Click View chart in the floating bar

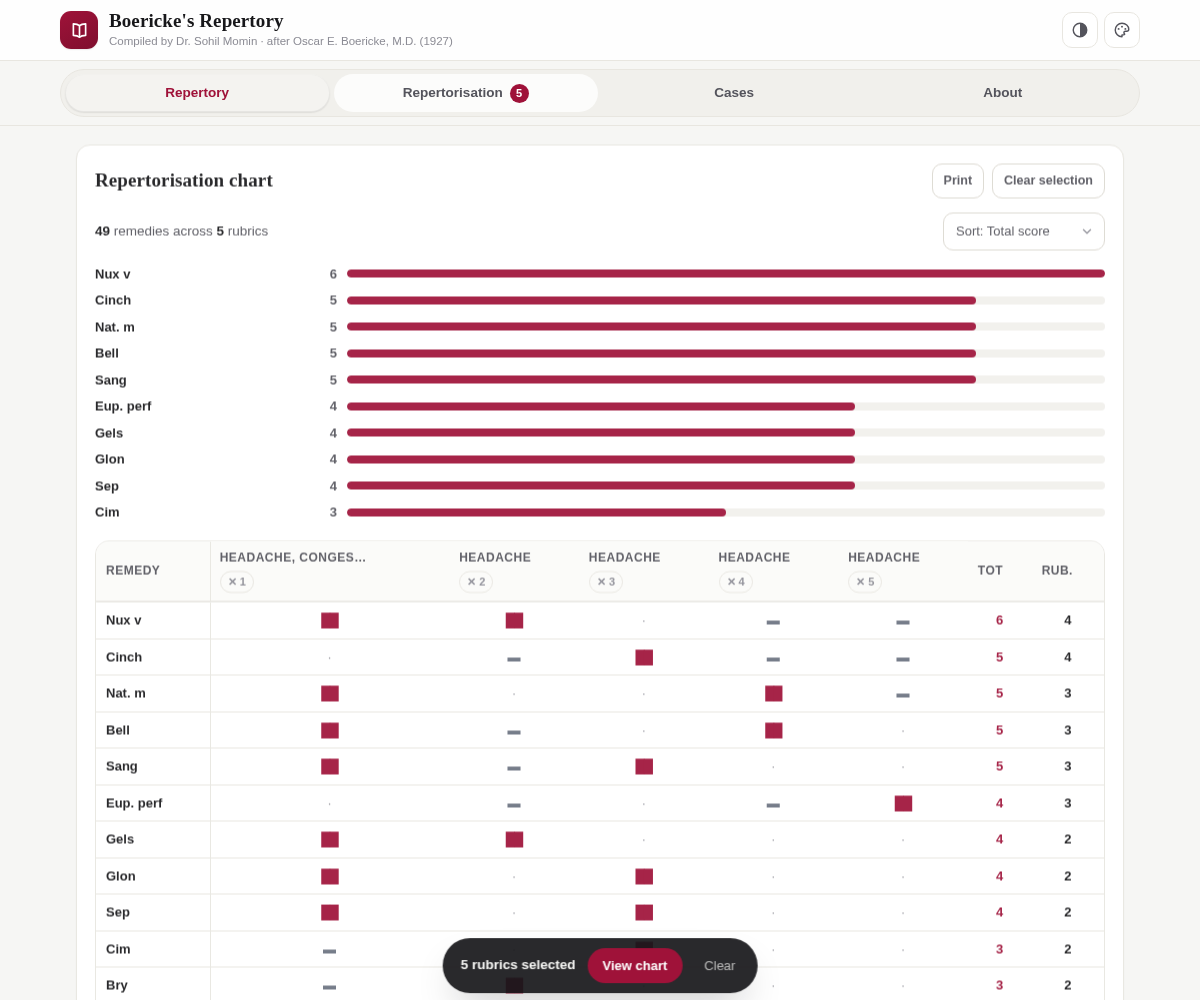coord(635,966)
